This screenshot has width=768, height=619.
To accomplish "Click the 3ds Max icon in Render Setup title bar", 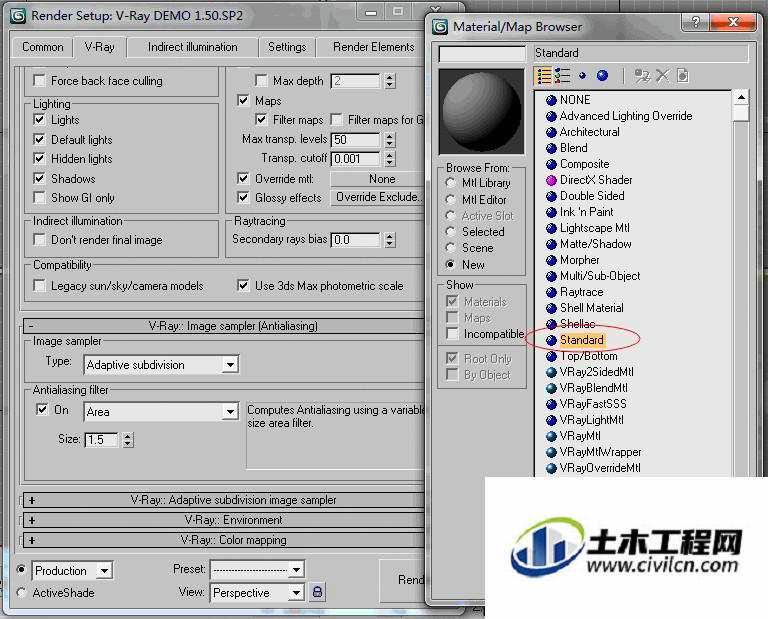I will tap(18, 16).
